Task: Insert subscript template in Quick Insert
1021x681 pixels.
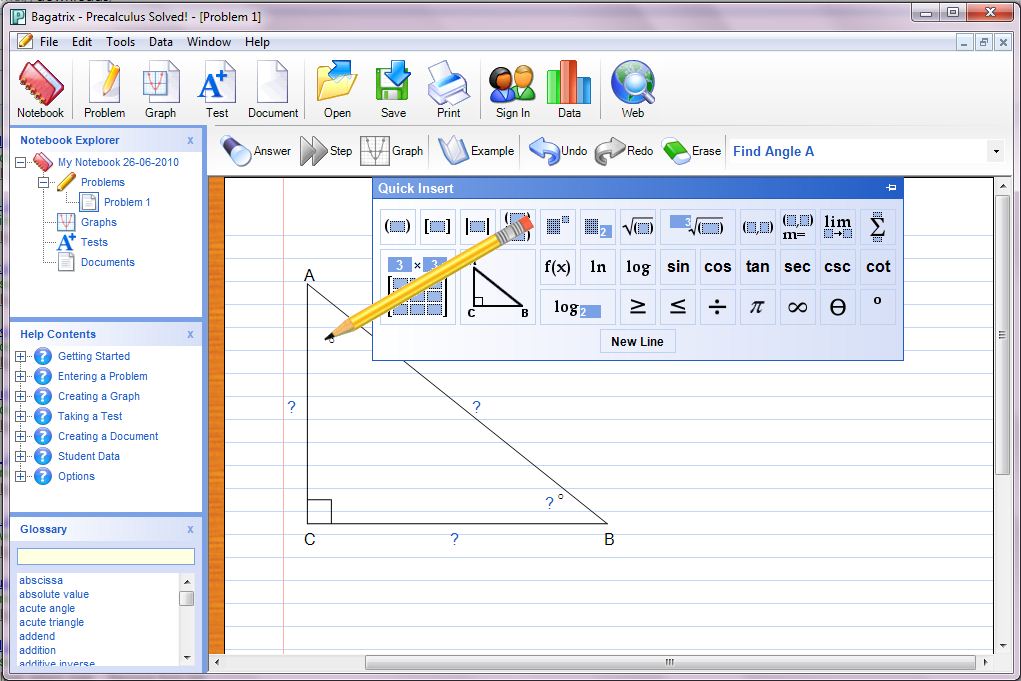Action: coord(596,227)
